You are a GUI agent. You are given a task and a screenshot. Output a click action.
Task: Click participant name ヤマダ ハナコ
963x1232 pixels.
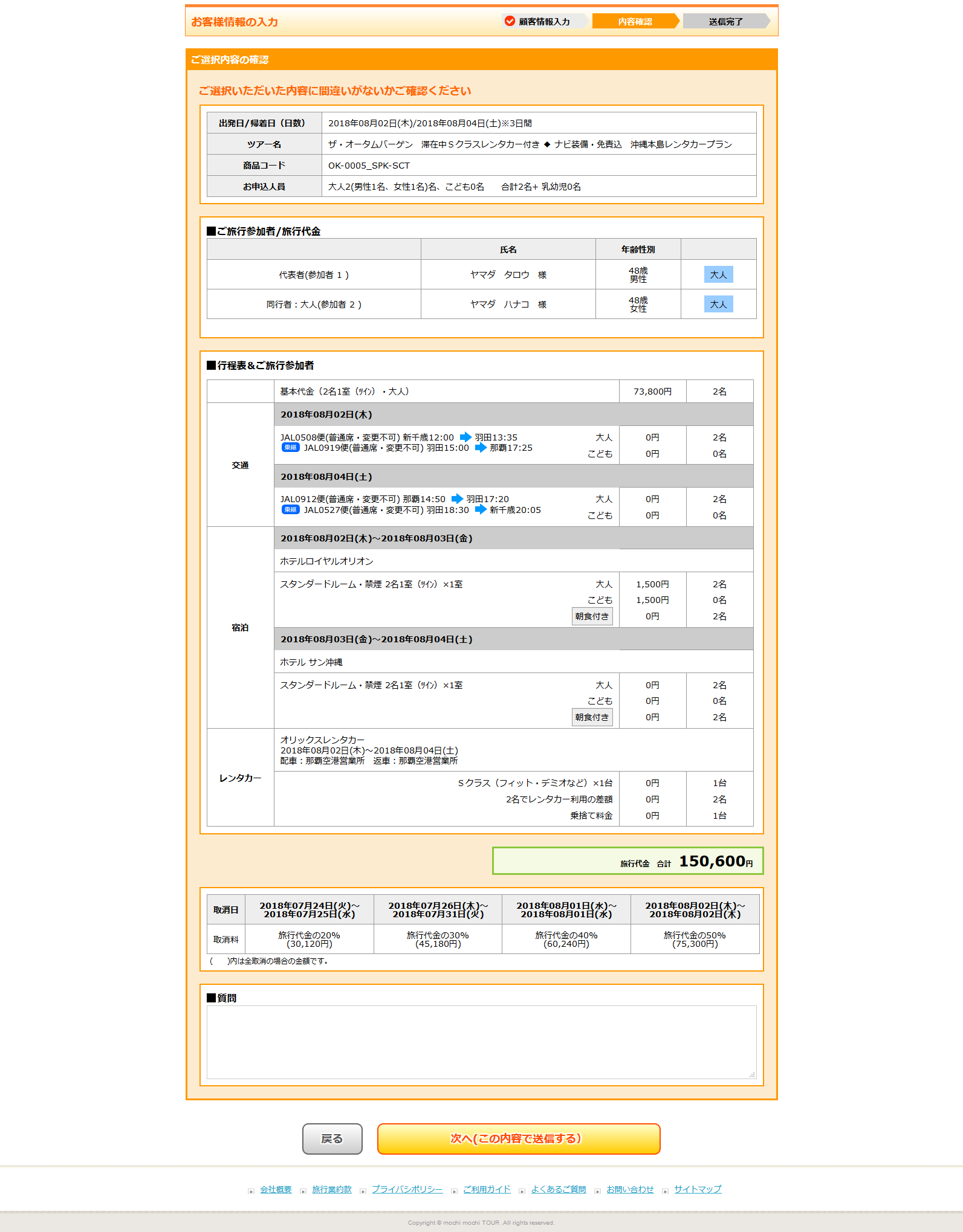(x=500, y=304)
